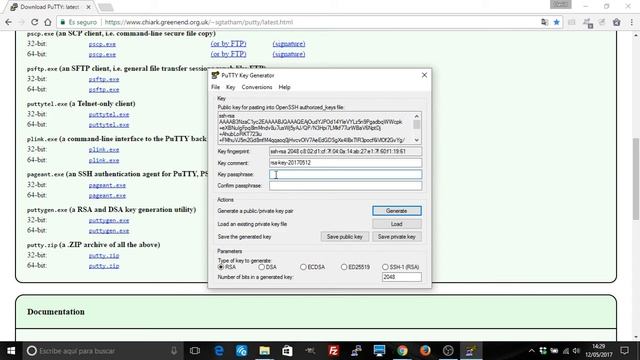This screenshot has height=360, width=640.
Task: Go to the browser home page
Action: tap(48, 22)
